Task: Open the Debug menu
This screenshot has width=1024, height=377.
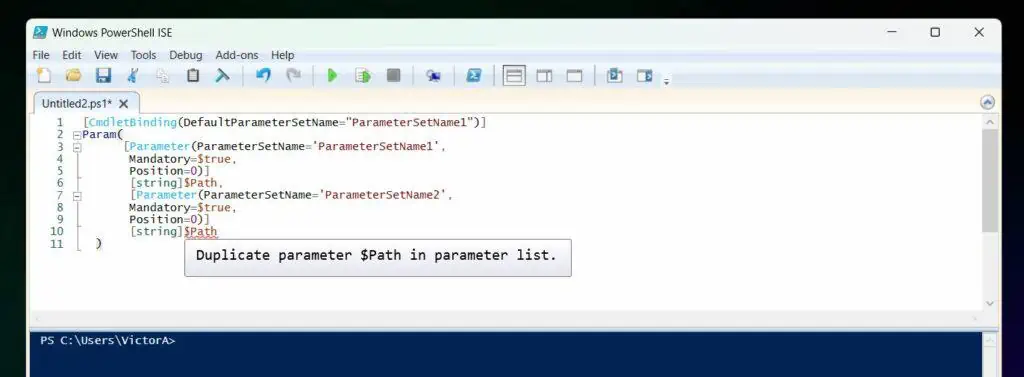Action: (185, 55)
